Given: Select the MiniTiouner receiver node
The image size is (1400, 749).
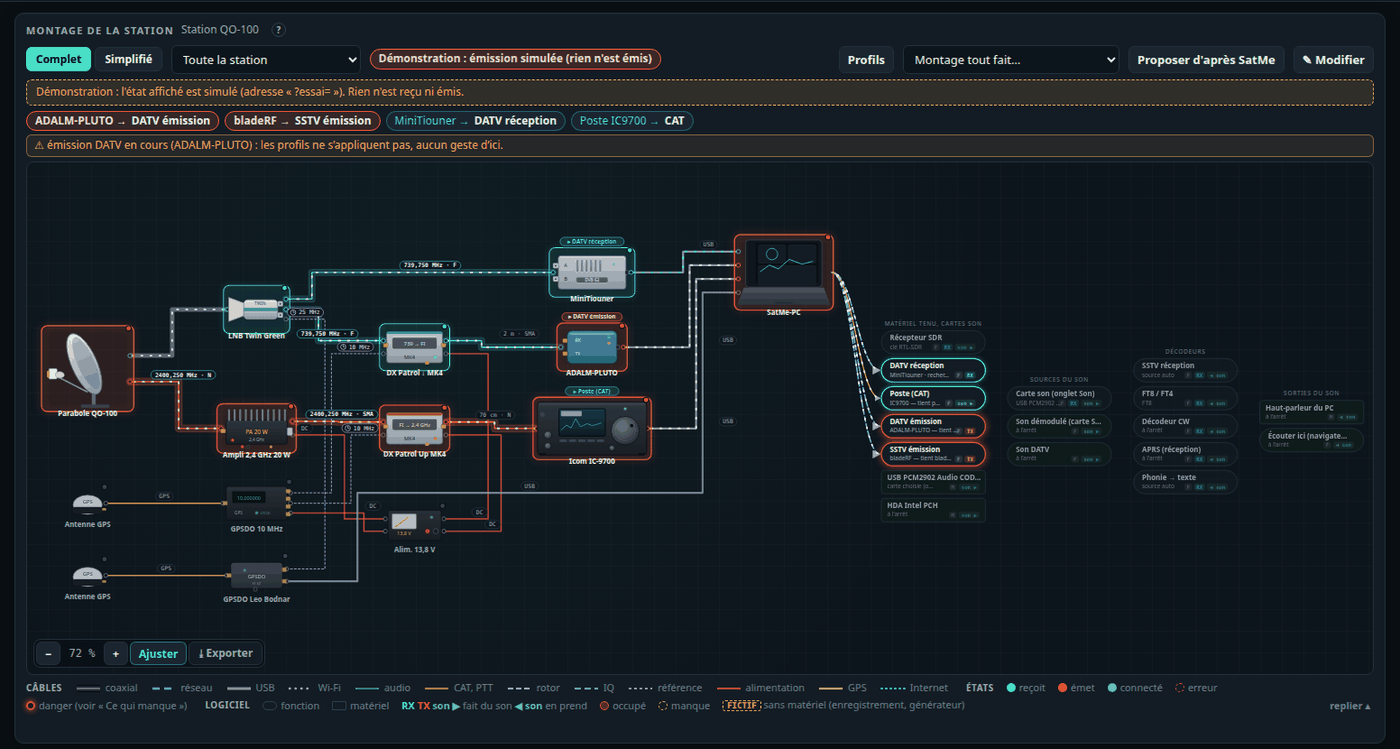Looking at the screenshot, I should pyautogui.click(x=592, y=270).
